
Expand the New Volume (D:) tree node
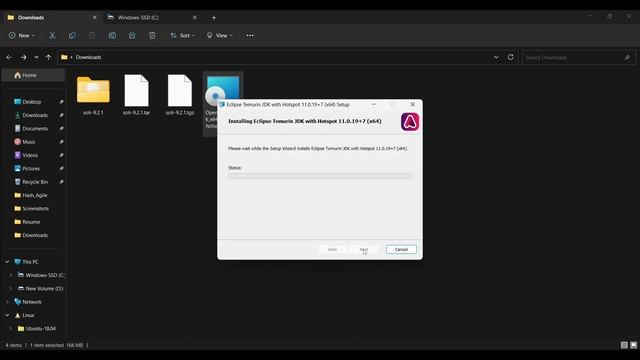click(11, 289)
